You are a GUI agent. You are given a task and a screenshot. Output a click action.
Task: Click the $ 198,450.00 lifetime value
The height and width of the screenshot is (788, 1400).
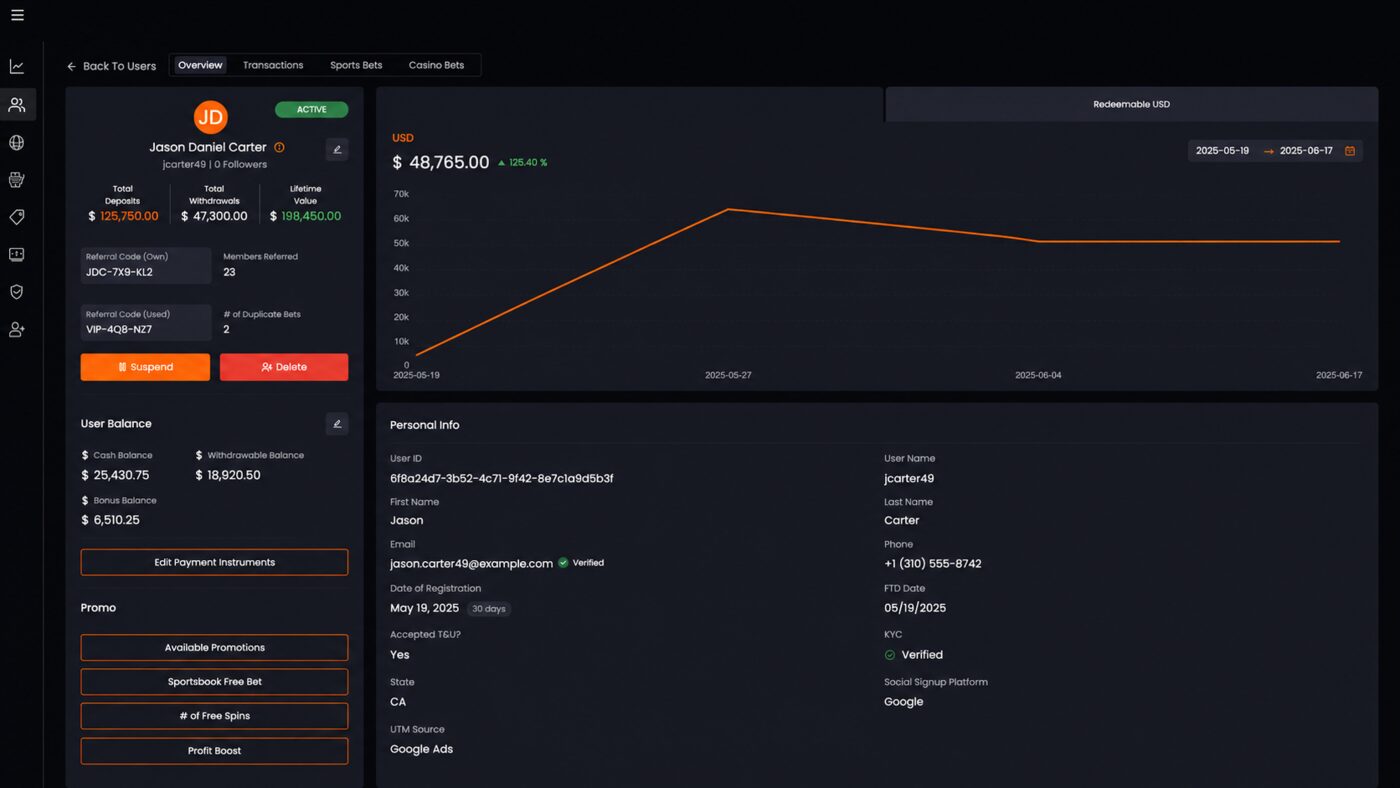(x=305, y=216)
